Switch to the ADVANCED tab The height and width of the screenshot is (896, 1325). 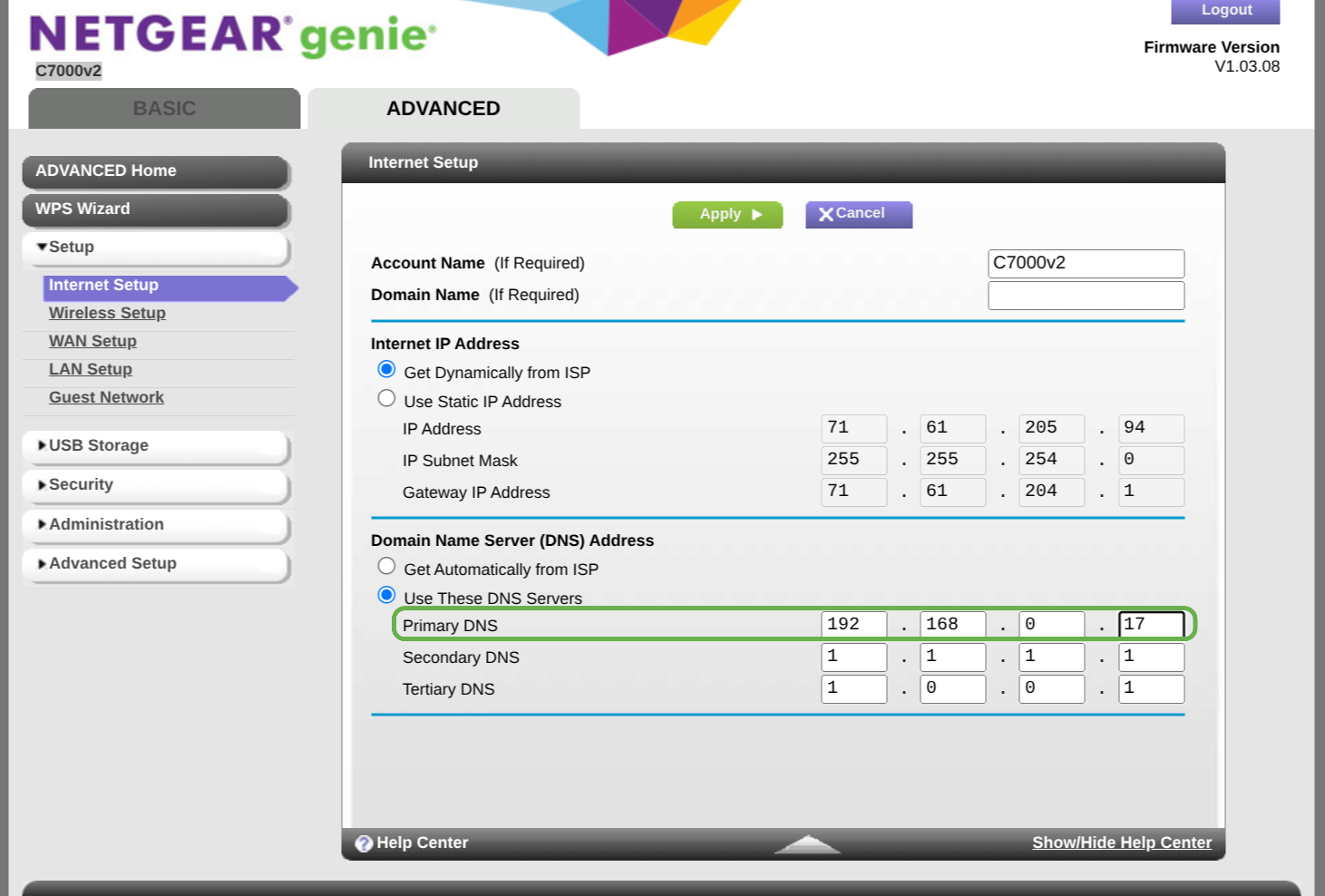tap(443, 108)
